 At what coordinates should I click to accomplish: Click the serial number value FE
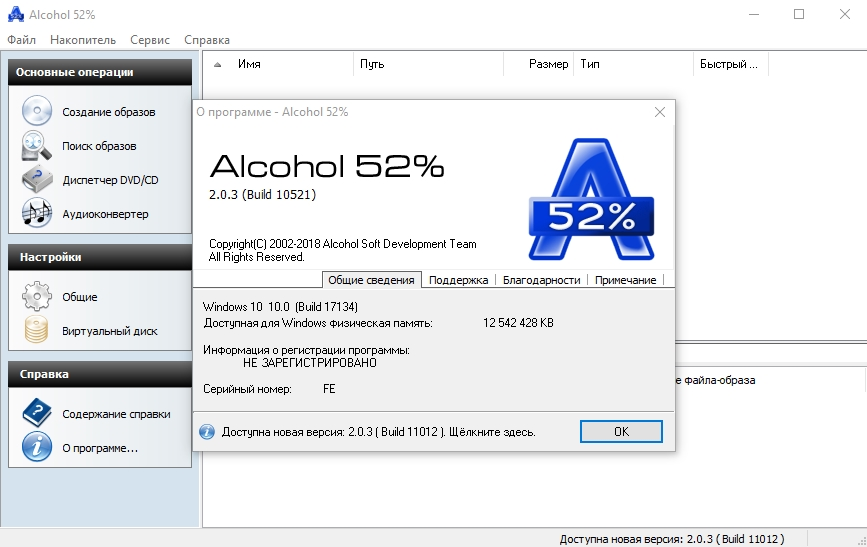tap(329, 389)
